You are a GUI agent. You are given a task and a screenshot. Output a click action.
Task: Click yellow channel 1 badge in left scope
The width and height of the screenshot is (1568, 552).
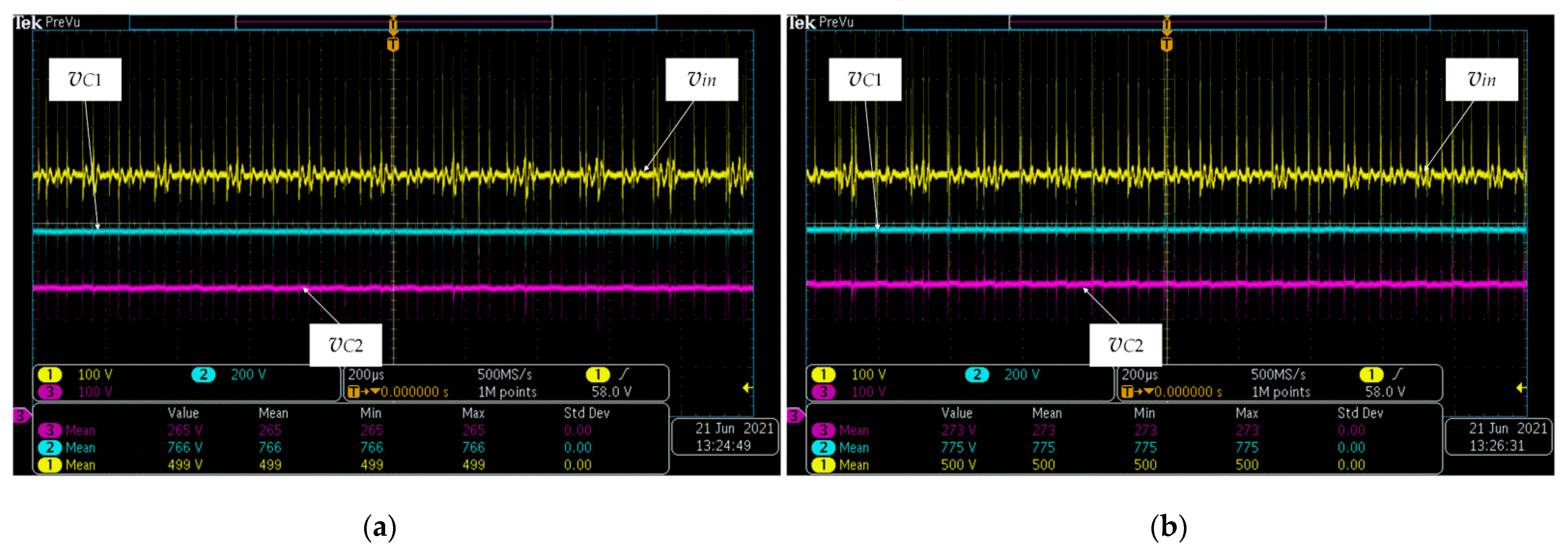coord(50,374)
